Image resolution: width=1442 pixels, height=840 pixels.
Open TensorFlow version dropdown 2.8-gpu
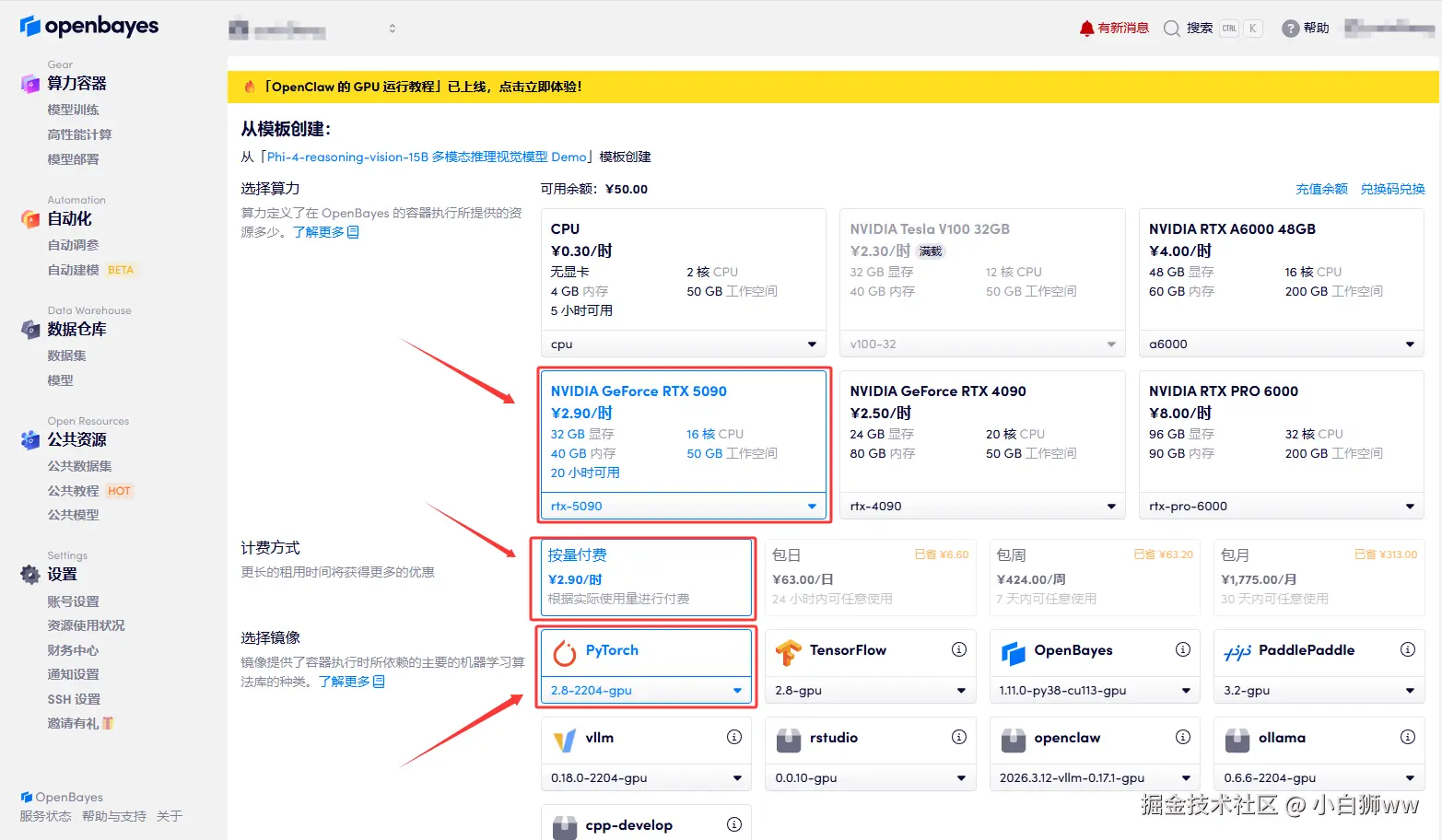pyautogui.click(x=870, y=690)
